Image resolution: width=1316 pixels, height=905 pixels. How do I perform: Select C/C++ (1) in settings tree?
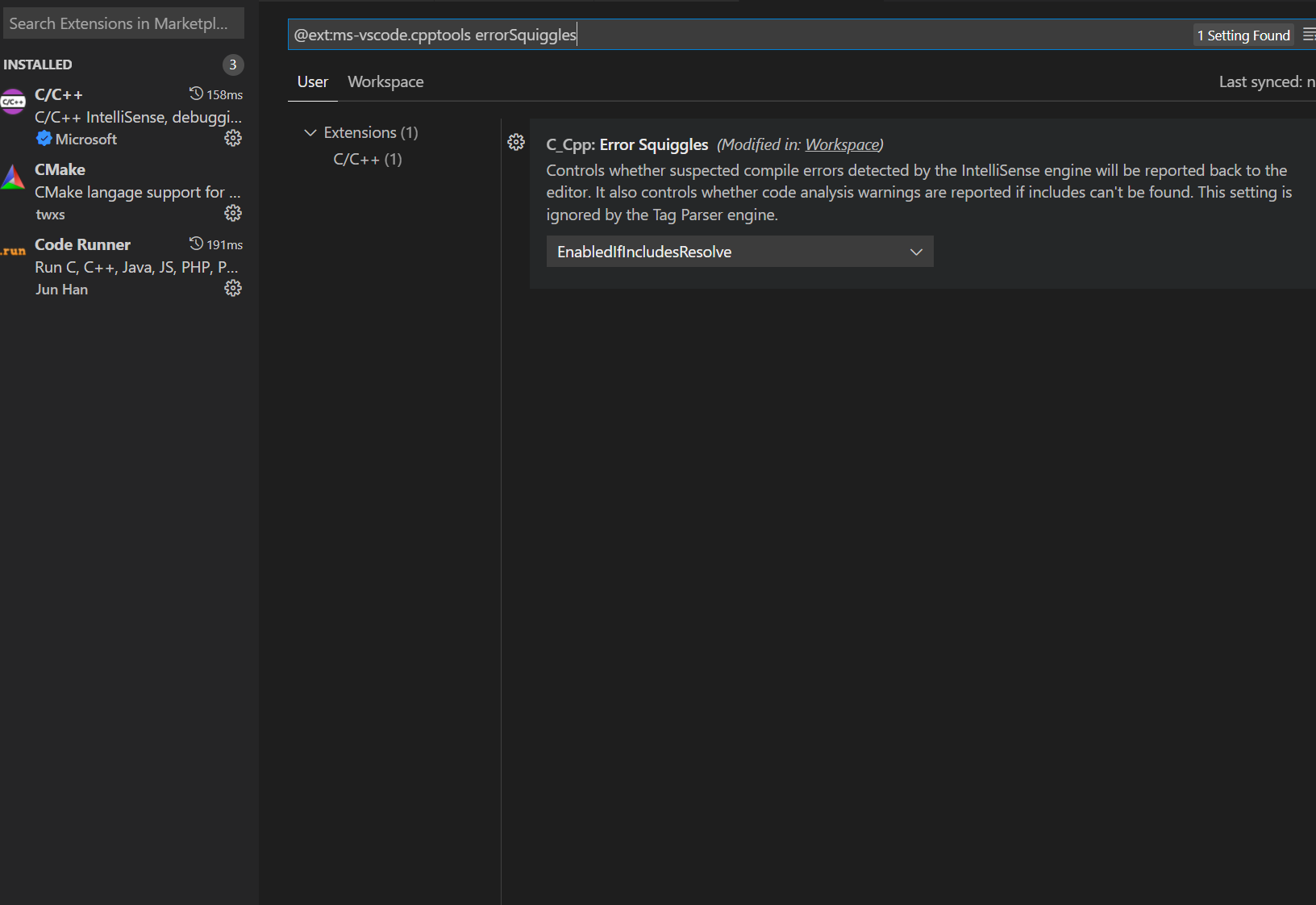coord(368,159)
